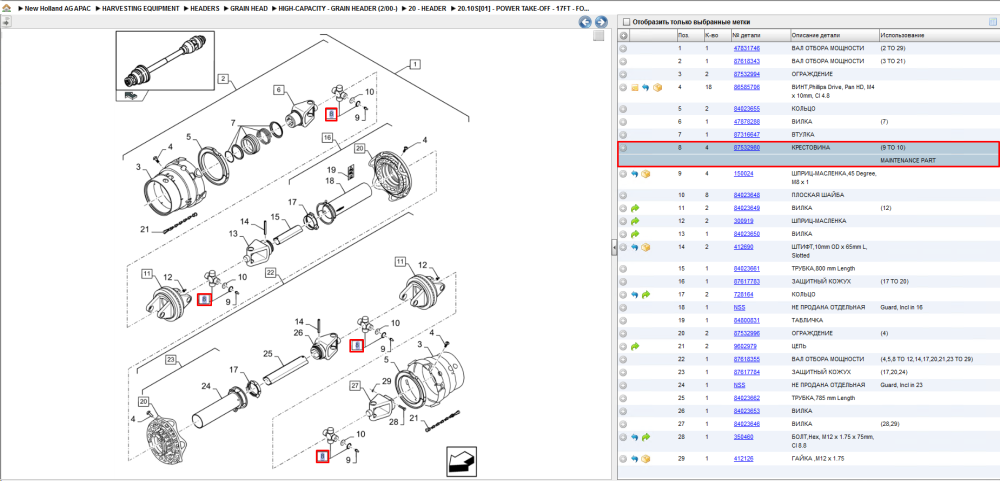Click the box icon for part 412690
This screenshot has width=1000, height=481.
[645, 247]
